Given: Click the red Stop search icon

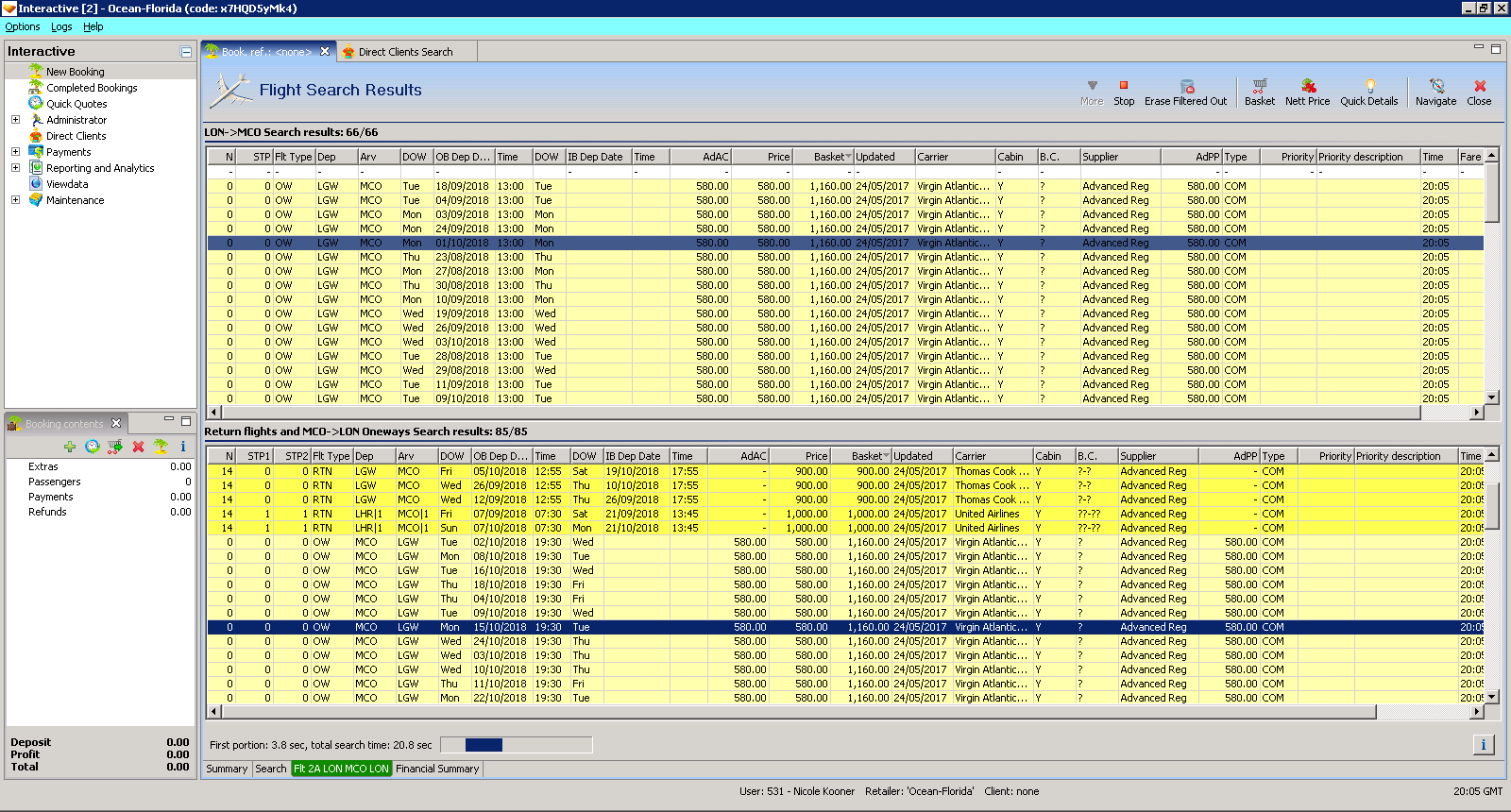Looking at the screenshot, I should [1123, 86].
